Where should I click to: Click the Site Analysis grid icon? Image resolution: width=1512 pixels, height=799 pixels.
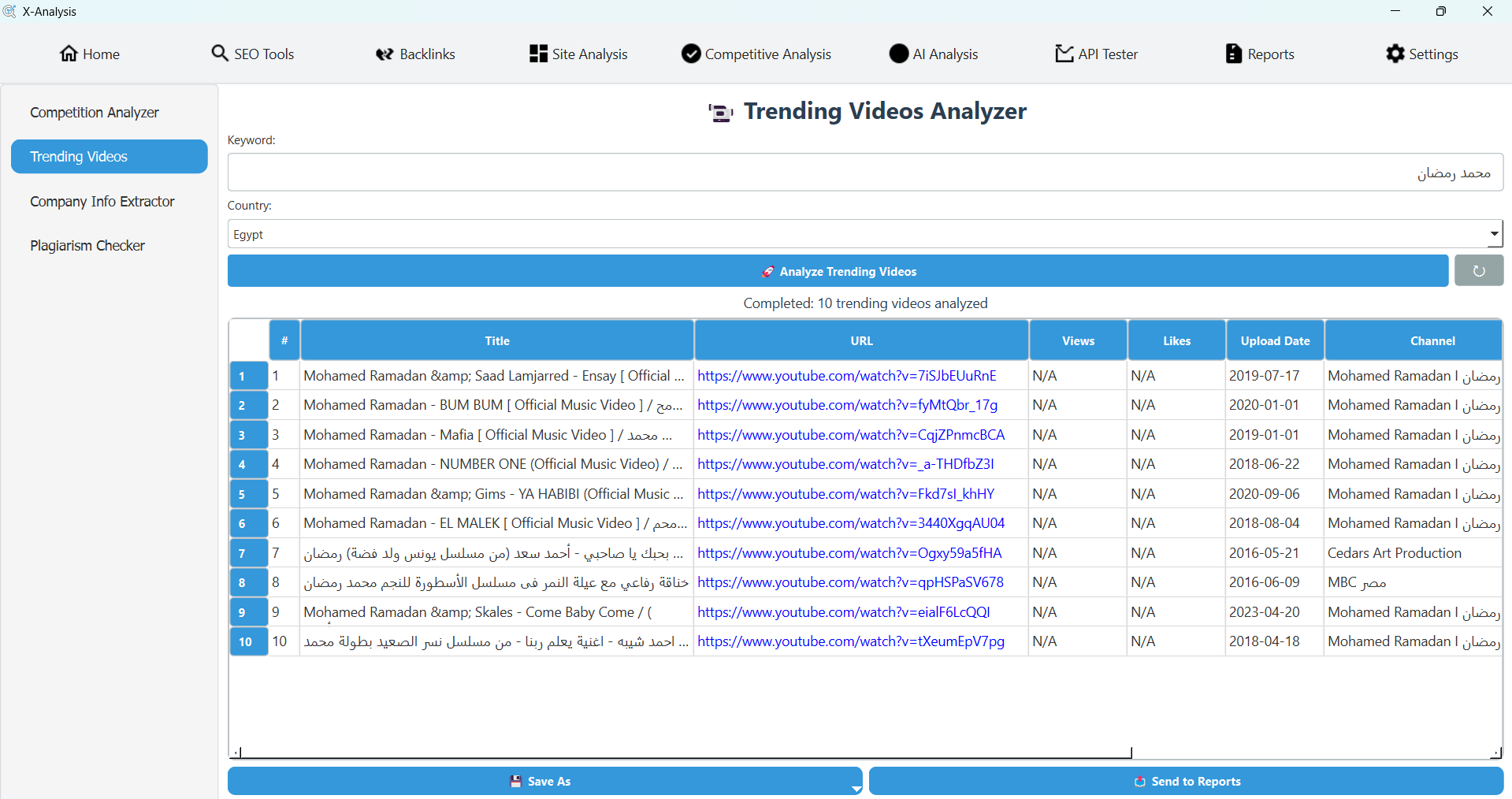pos(538,54)
